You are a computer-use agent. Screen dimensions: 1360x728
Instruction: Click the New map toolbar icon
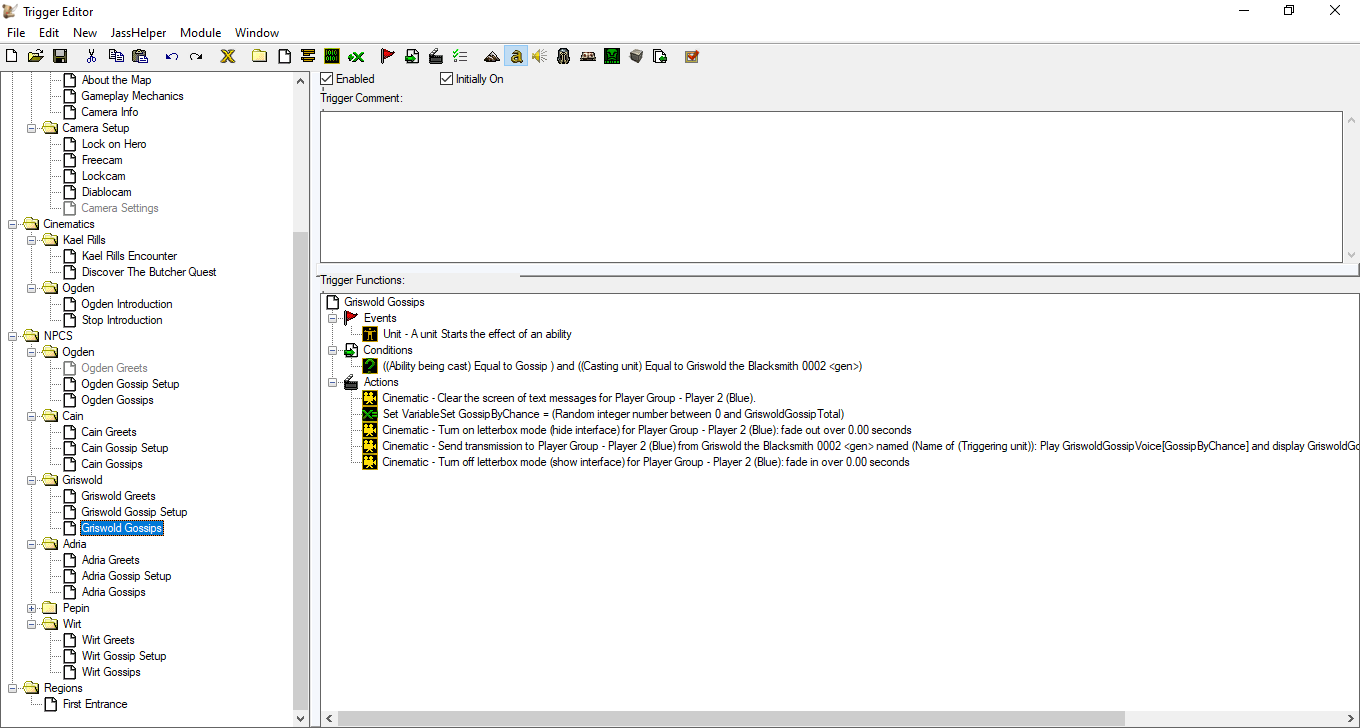(12, 56)
